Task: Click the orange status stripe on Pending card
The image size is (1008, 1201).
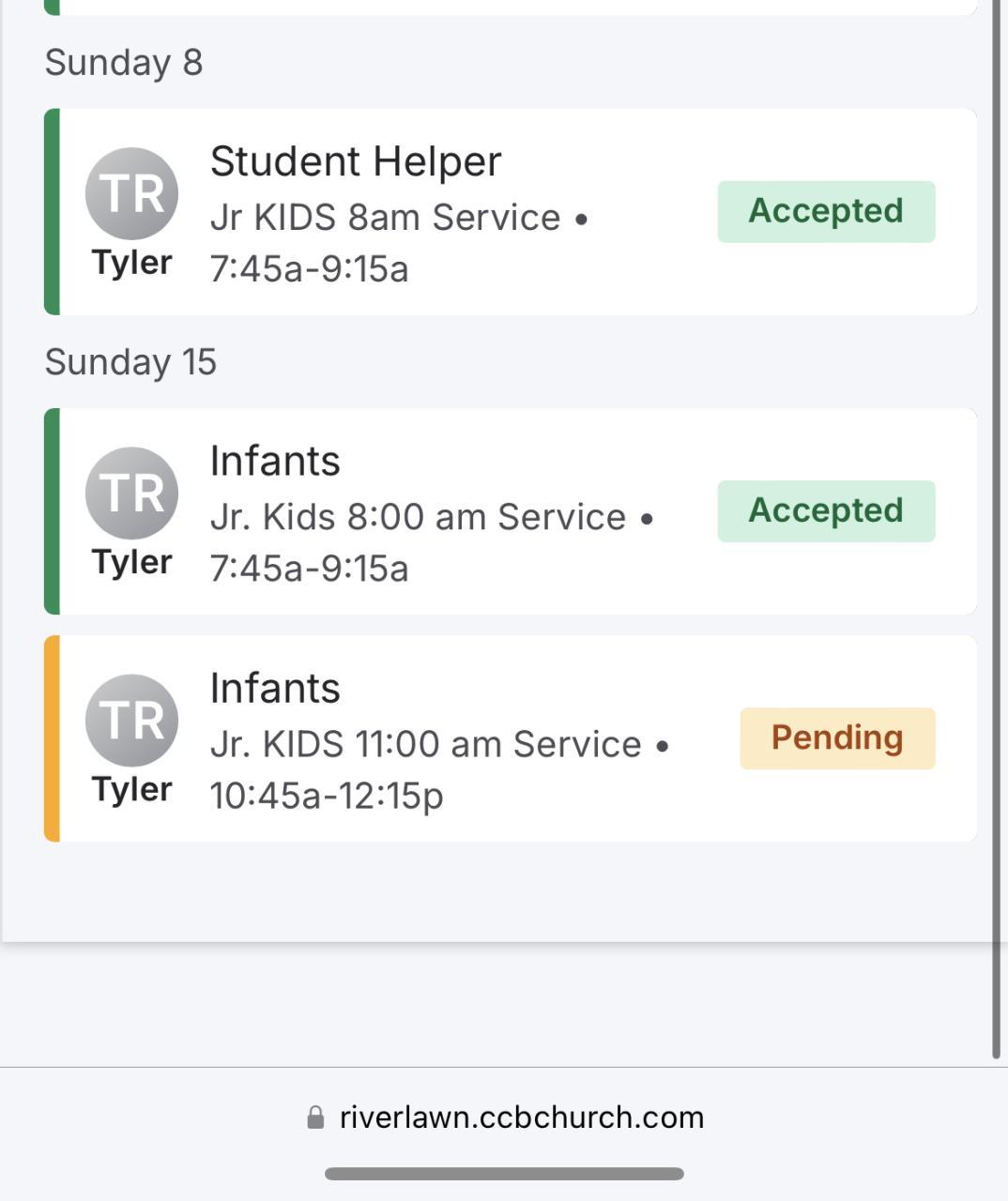Action: pos(52,738)
